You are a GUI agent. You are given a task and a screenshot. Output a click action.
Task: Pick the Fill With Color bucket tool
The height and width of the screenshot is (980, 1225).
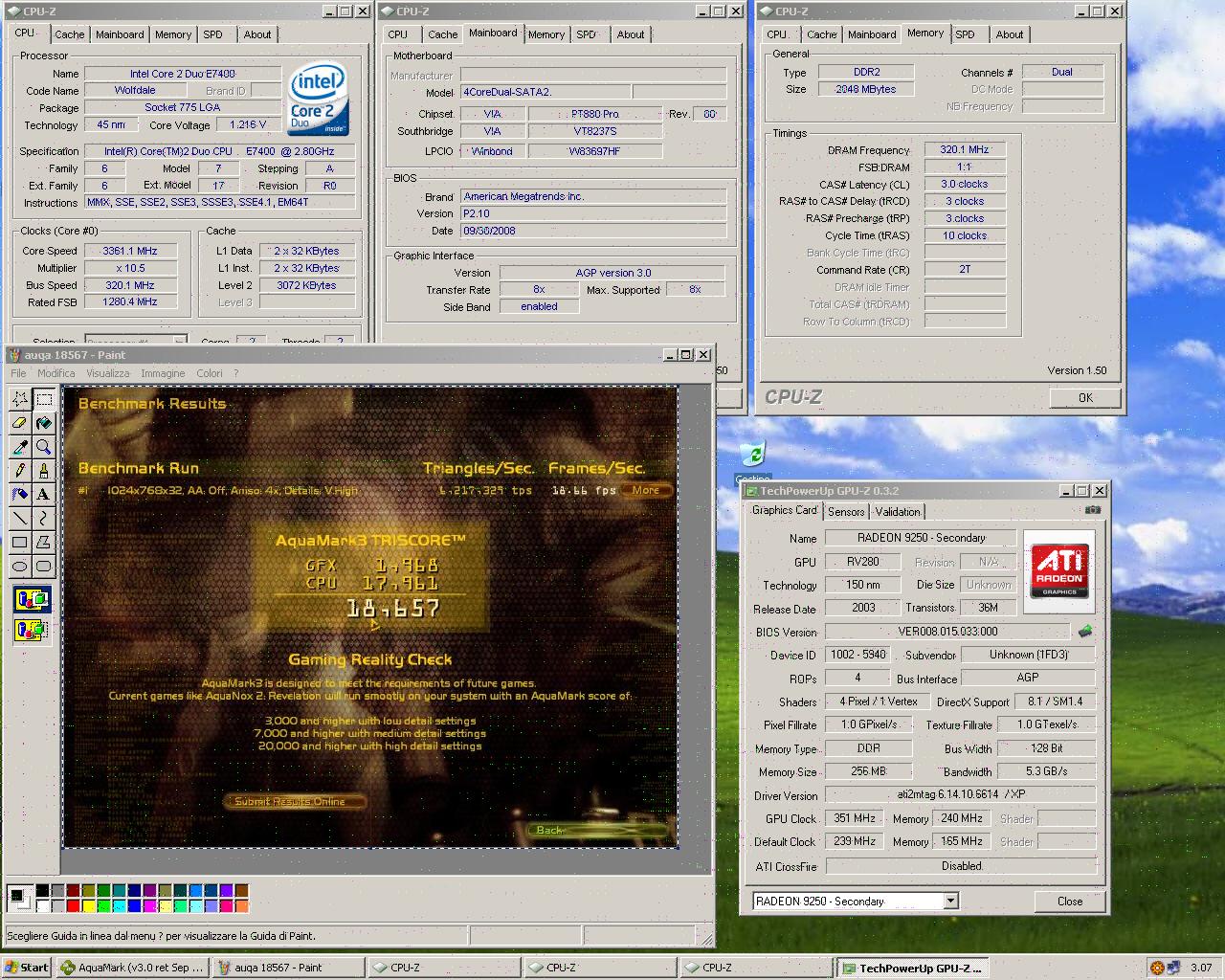point(43,422)
